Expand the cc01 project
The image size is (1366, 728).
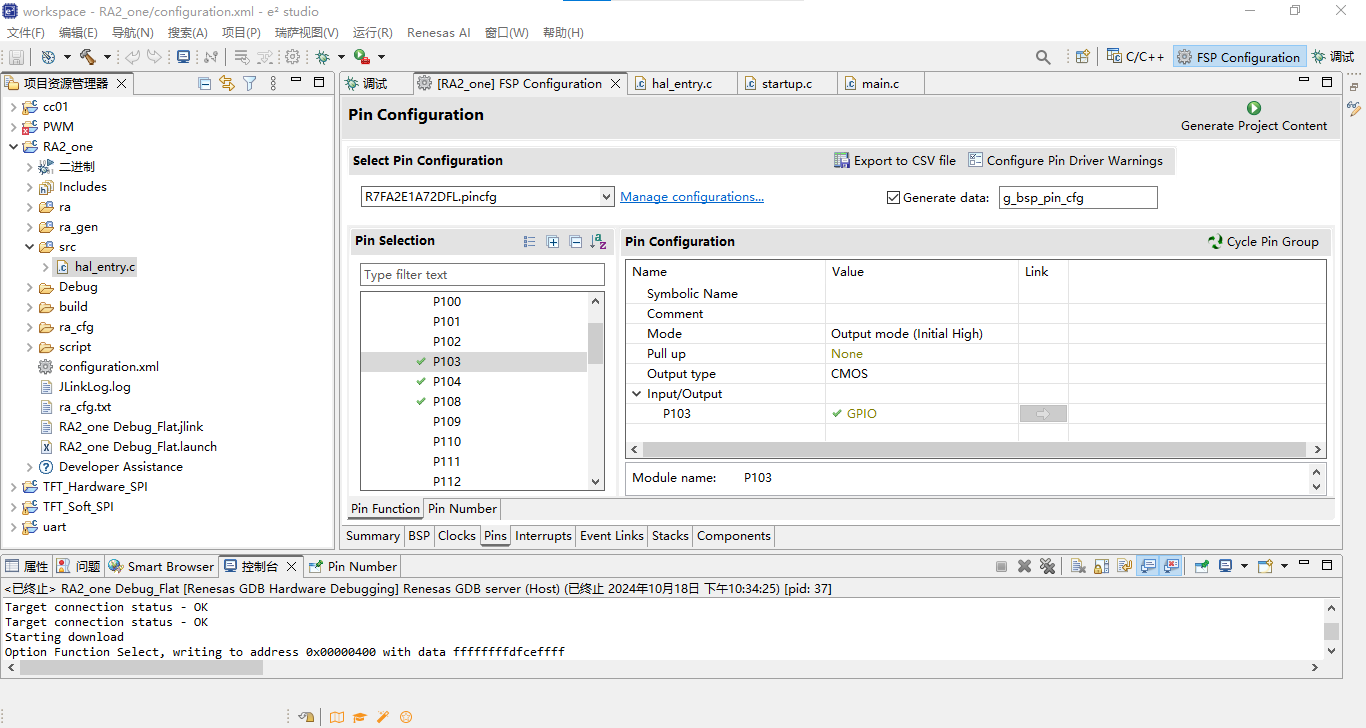point(13,107)
